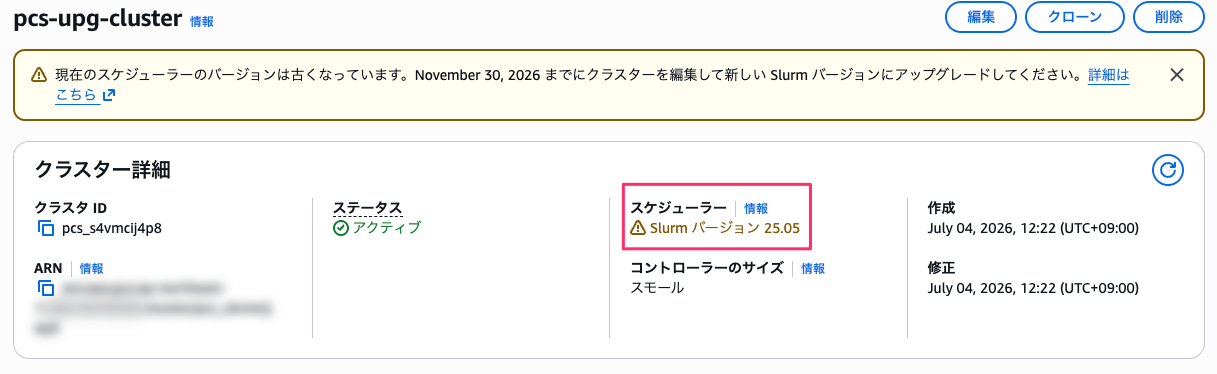Copy the ARN value
Viewport: 1217px width, 374px height.
coord(45,288)
